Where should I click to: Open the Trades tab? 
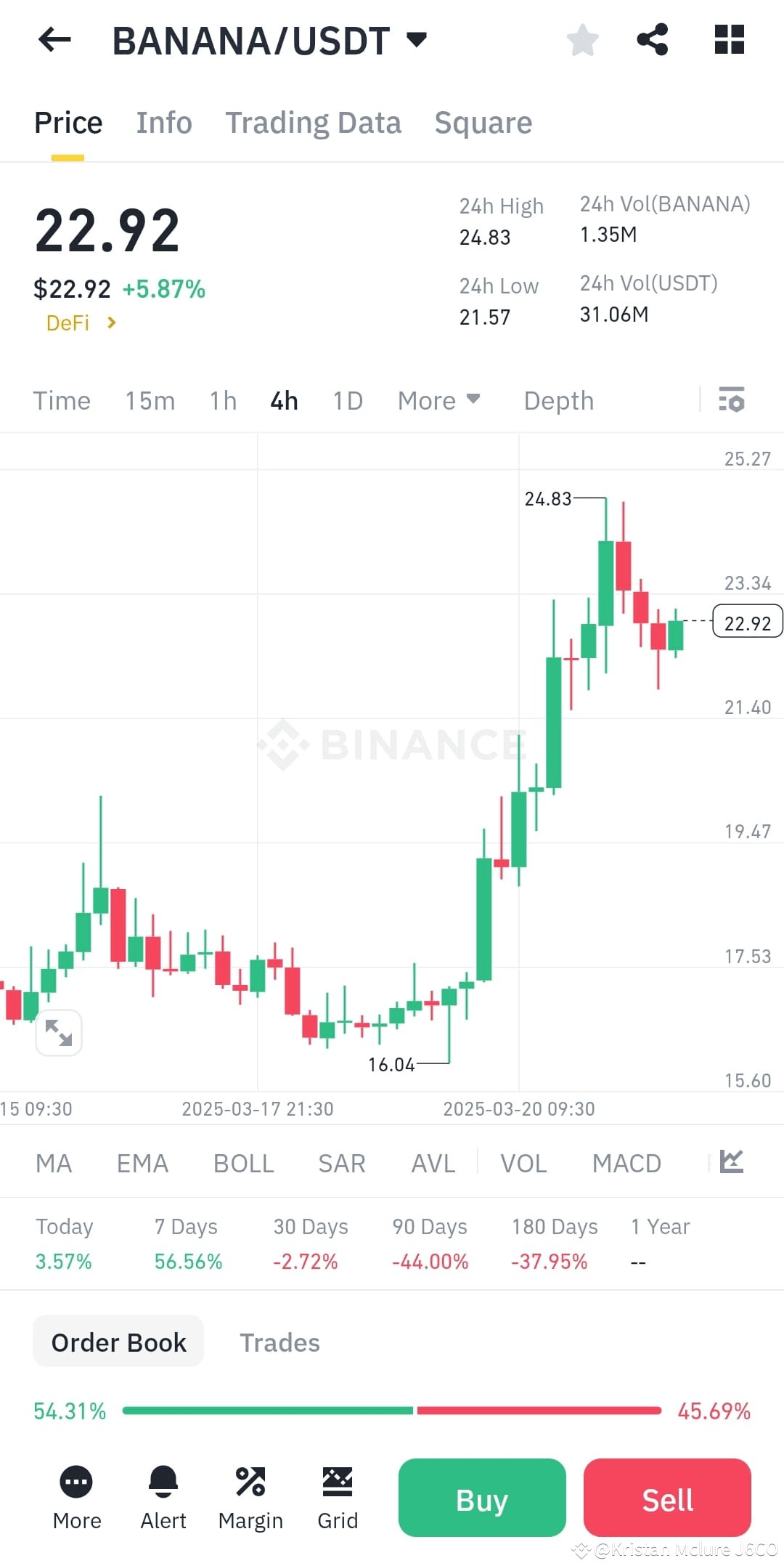pyautogui.click(x=279, y=1342)
